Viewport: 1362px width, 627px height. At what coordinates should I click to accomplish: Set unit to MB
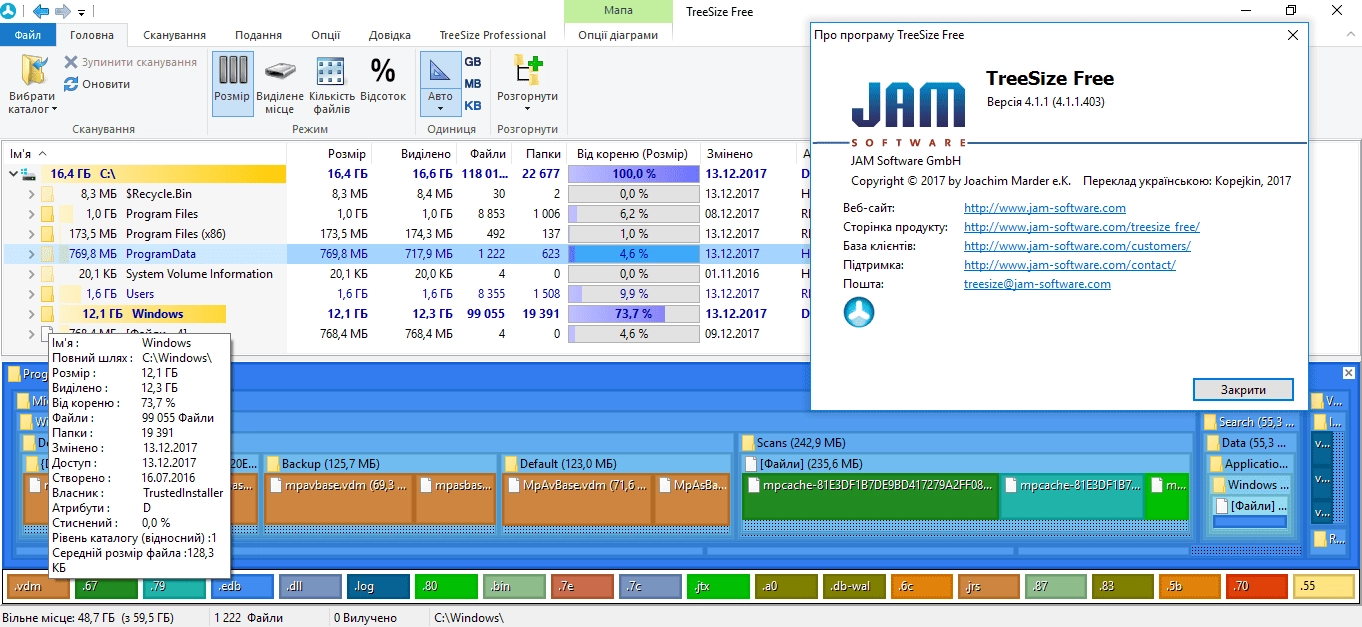tap(473, 84)
